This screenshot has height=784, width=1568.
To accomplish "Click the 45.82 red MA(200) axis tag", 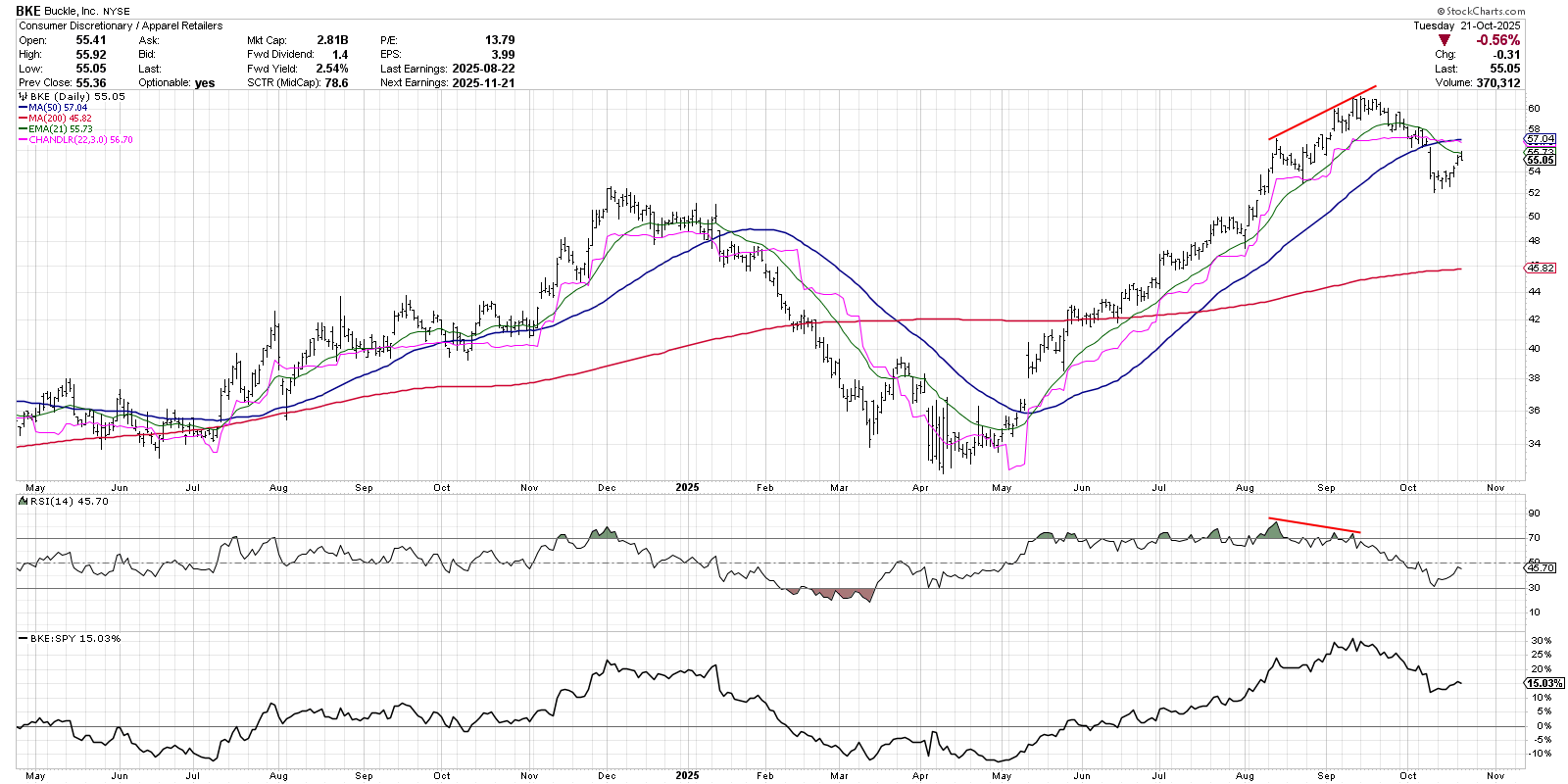I will tap(1541, 268).
